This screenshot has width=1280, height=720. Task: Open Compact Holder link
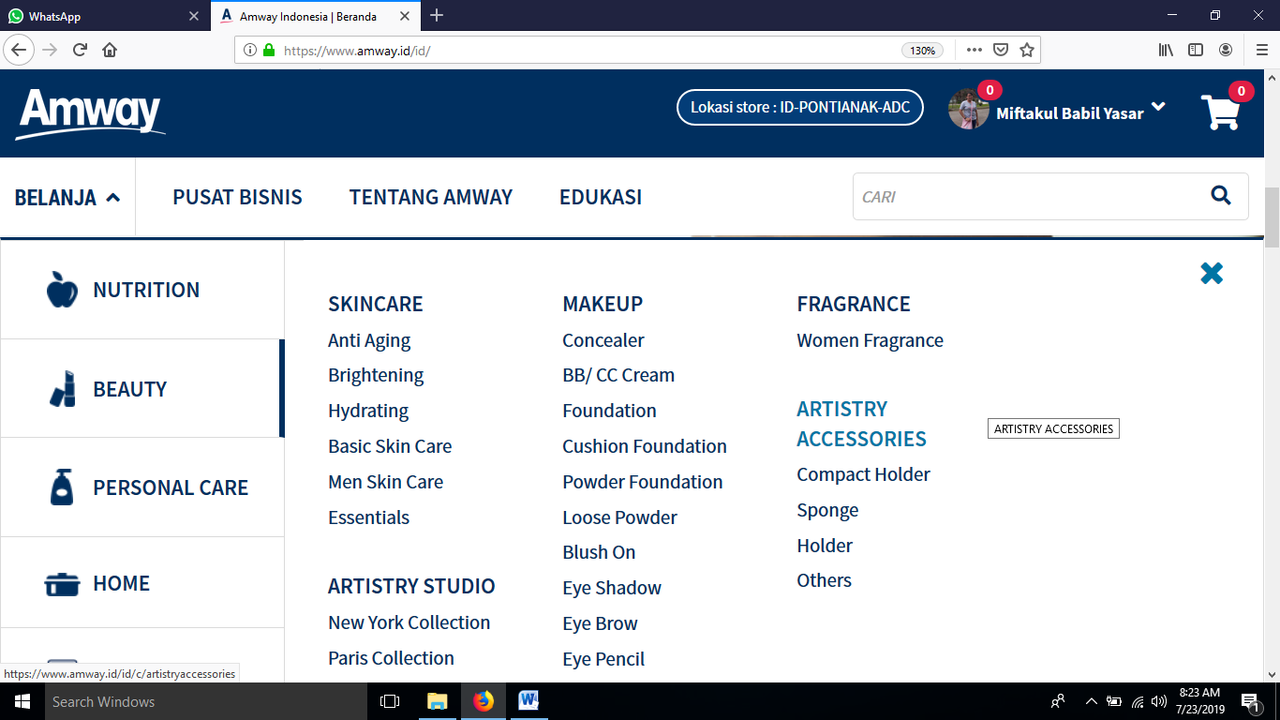pyautogui.click(x=863, y=474)
